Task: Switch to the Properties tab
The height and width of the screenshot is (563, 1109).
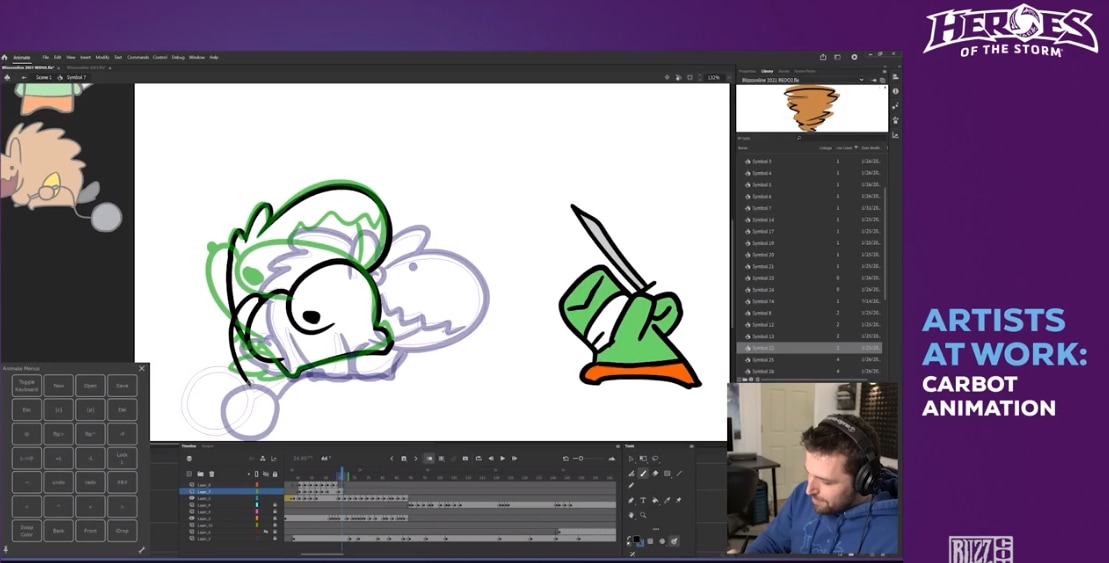Action: tap(748, 71)
